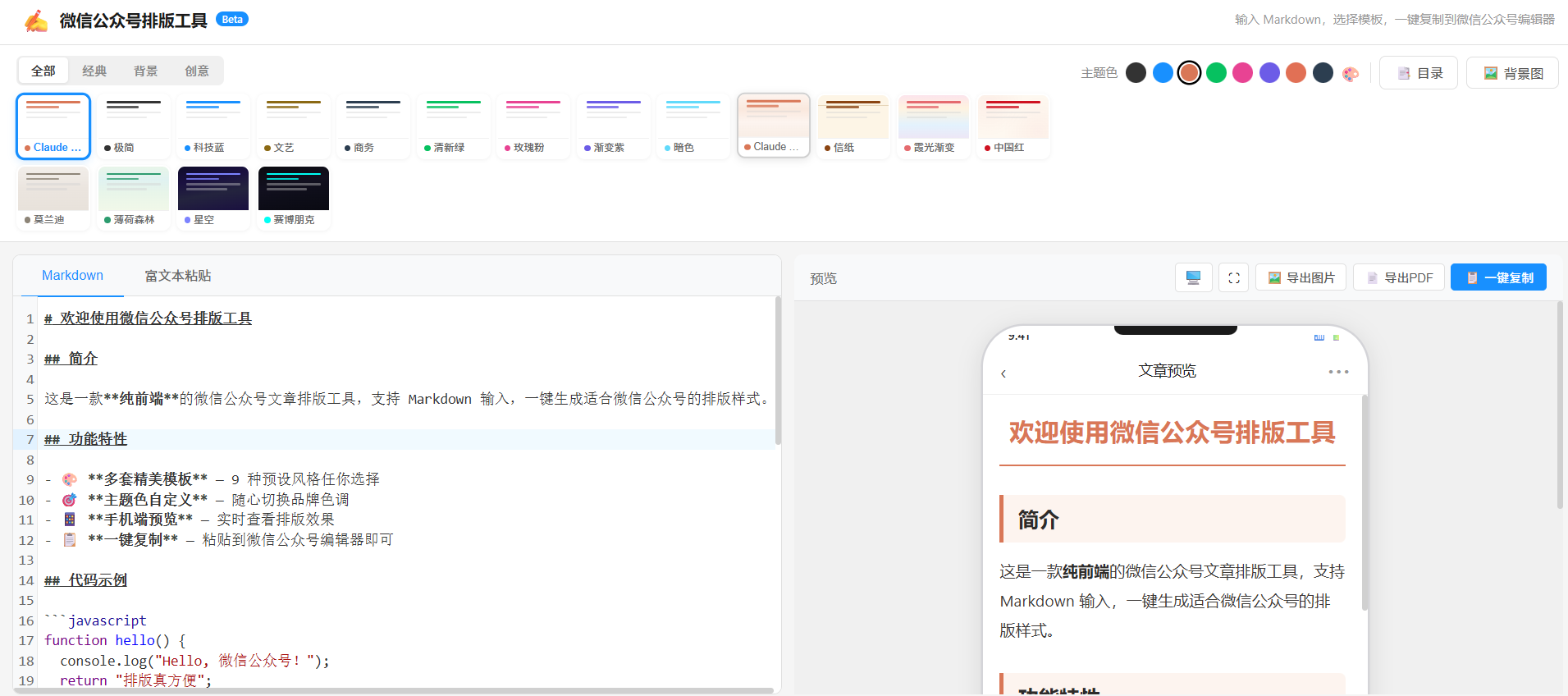Open the 目录 table of contents
The width and height of the screenshot is (1568, 696).
pos(1419,73)
